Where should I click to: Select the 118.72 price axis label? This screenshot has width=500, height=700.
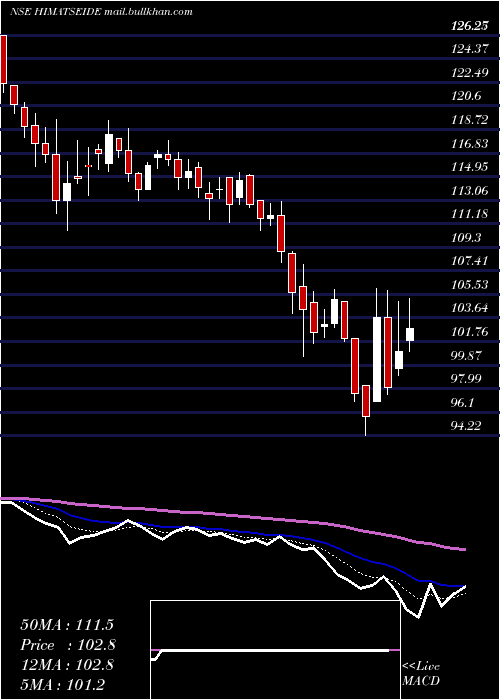click(x=469, y=120)
